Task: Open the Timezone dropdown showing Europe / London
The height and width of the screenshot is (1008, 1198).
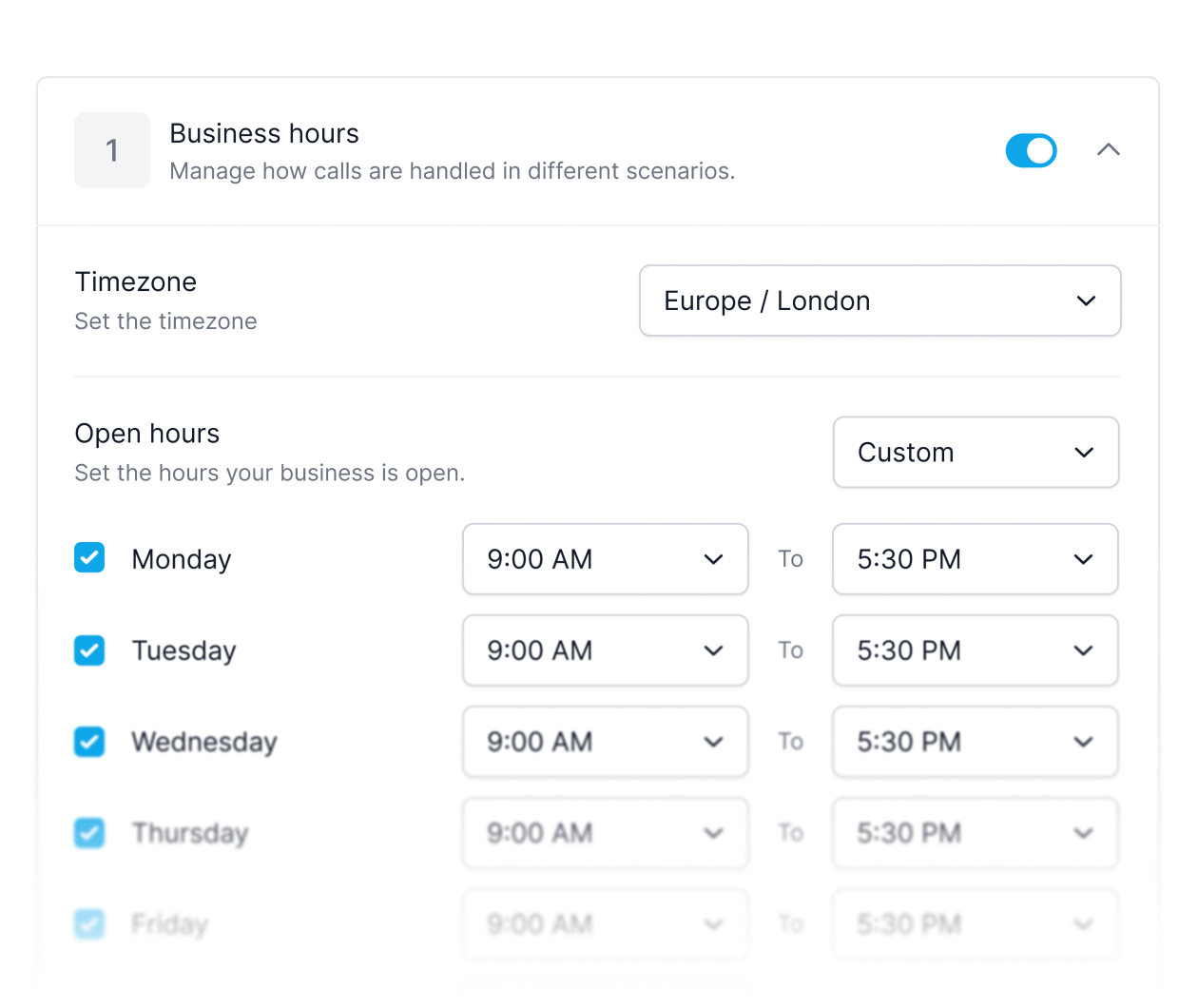Action: (879, 300)
